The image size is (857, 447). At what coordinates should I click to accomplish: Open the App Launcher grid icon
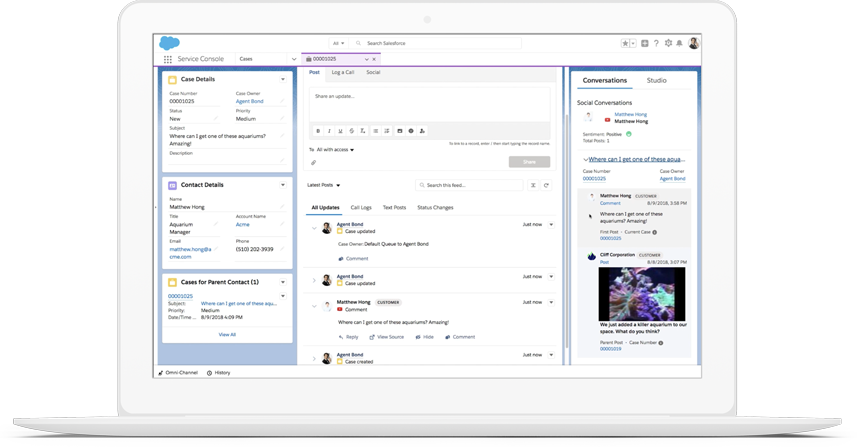(x=168, y=59)
